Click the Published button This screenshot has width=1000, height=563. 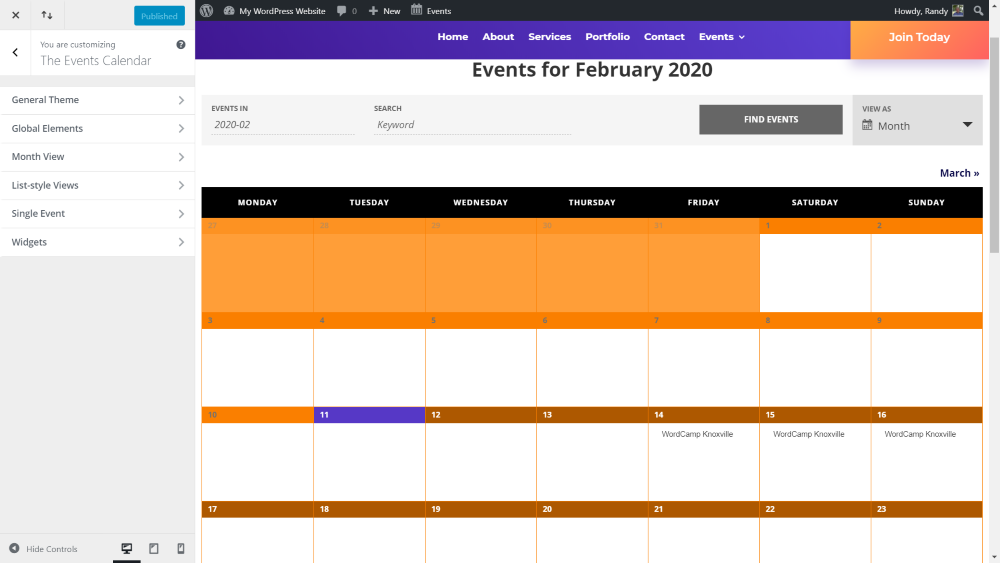[159, 16]
